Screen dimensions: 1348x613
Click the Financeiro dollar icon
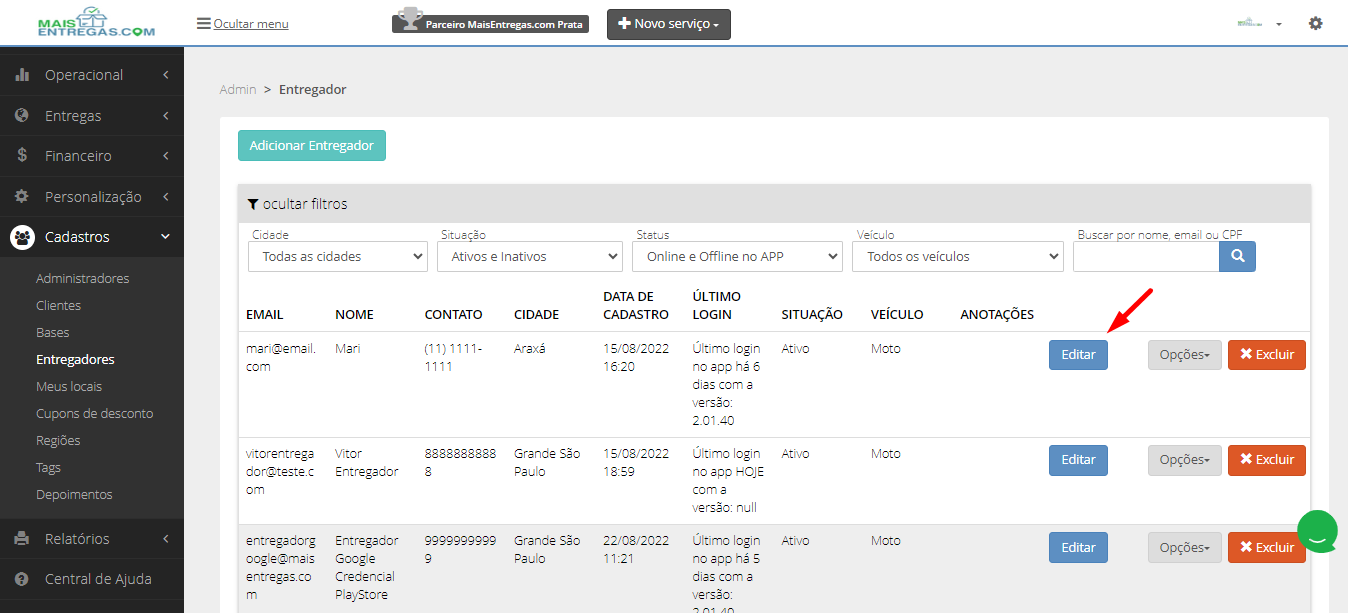pos(22,156)
